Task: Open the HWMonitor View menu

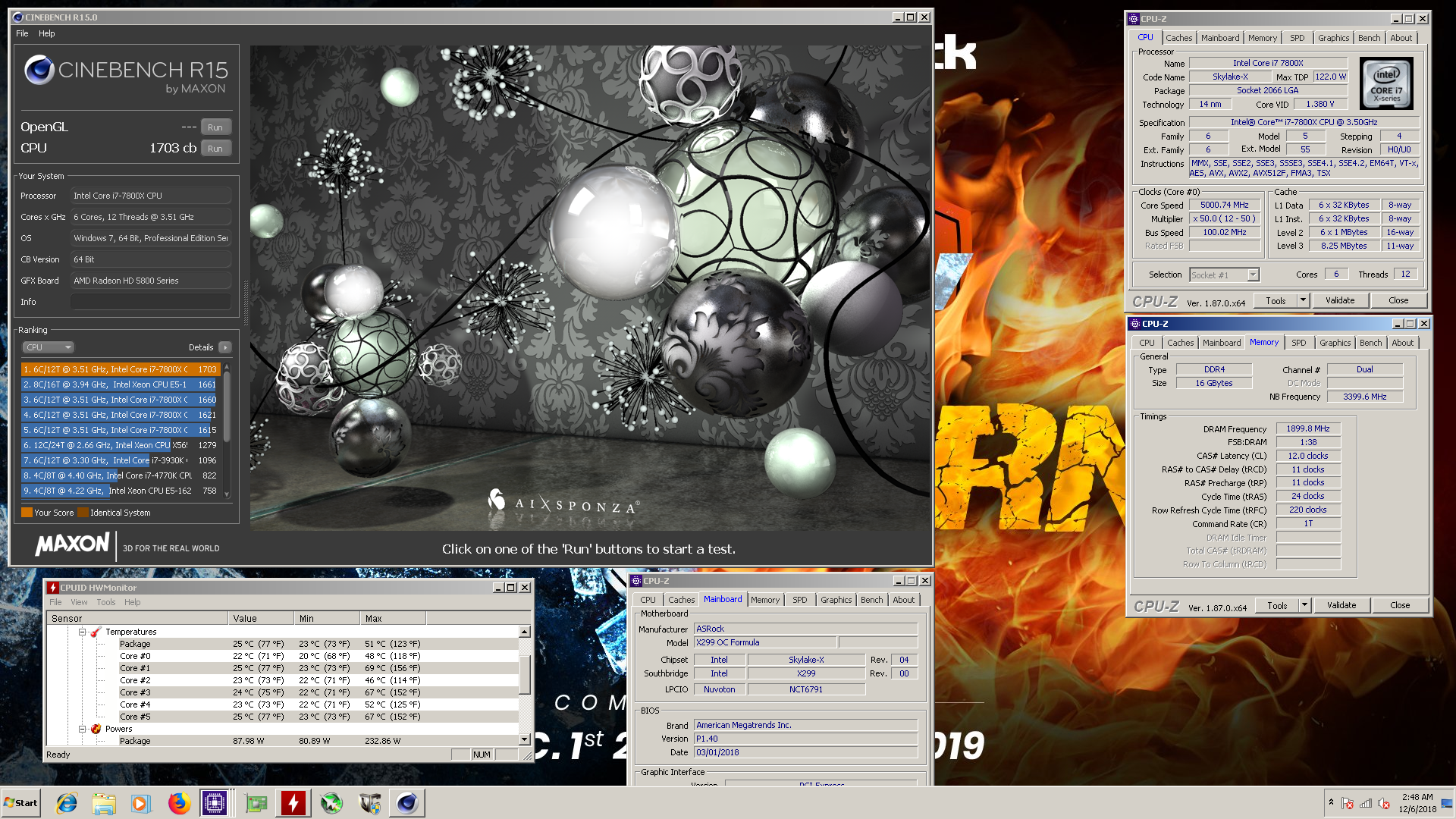Action: click(x=79, y=602)
